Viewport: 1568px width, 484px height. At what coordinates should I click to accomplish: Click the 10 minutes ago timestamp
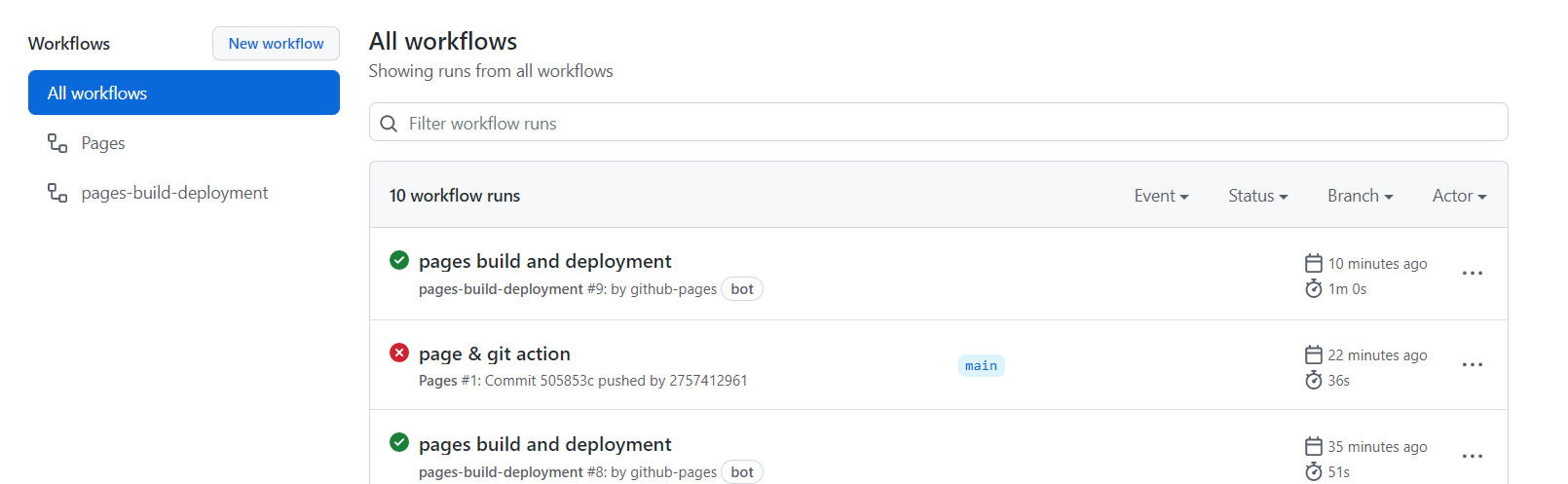[x=1377, y=264]
